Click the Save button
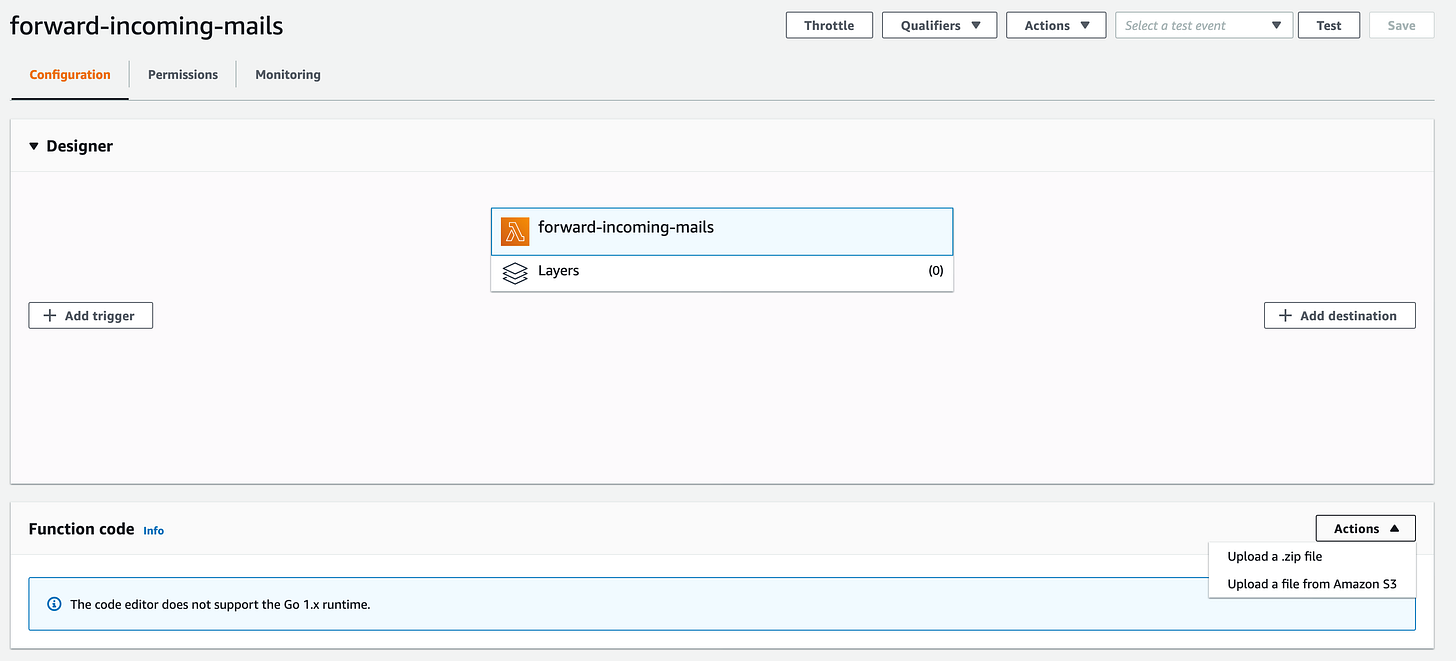This screenshot has width=1456, height=661. (1401, 25)
